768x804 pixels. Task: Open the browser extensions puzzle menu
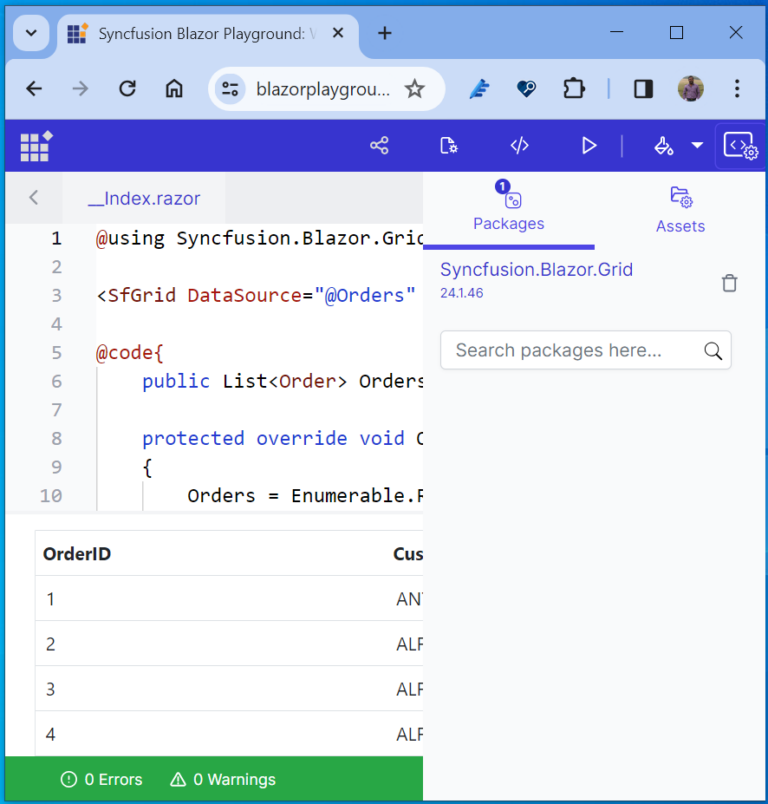[x=574, y=89]
